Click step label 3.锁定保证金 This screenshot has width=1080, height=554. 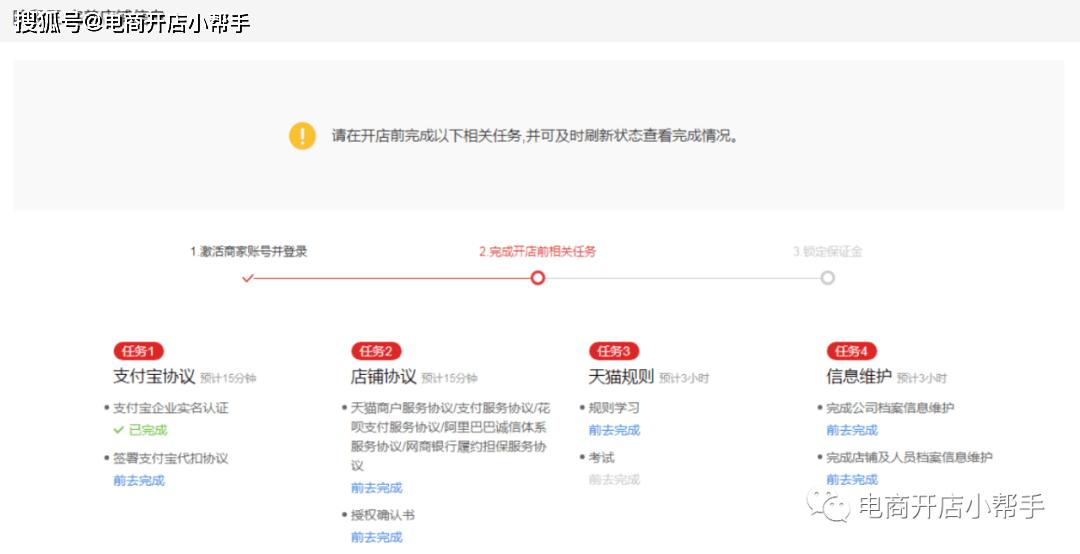point(828,252)
